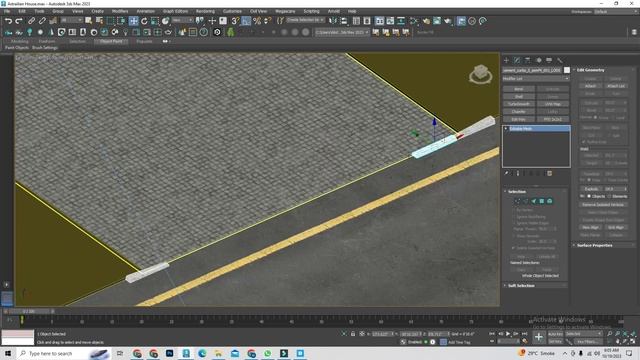This screenshot has width=640, height=360.
Task: Open the Create Selection Set dropdown
Action: coord(305,20)
